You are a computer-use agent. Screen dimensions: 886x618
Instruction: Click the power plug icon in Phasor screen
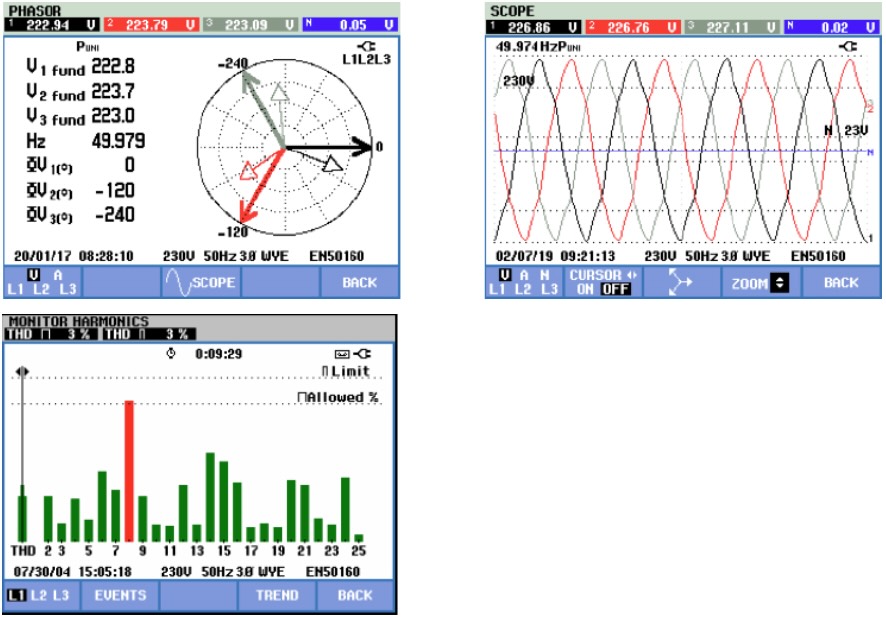tap(368, 46)
